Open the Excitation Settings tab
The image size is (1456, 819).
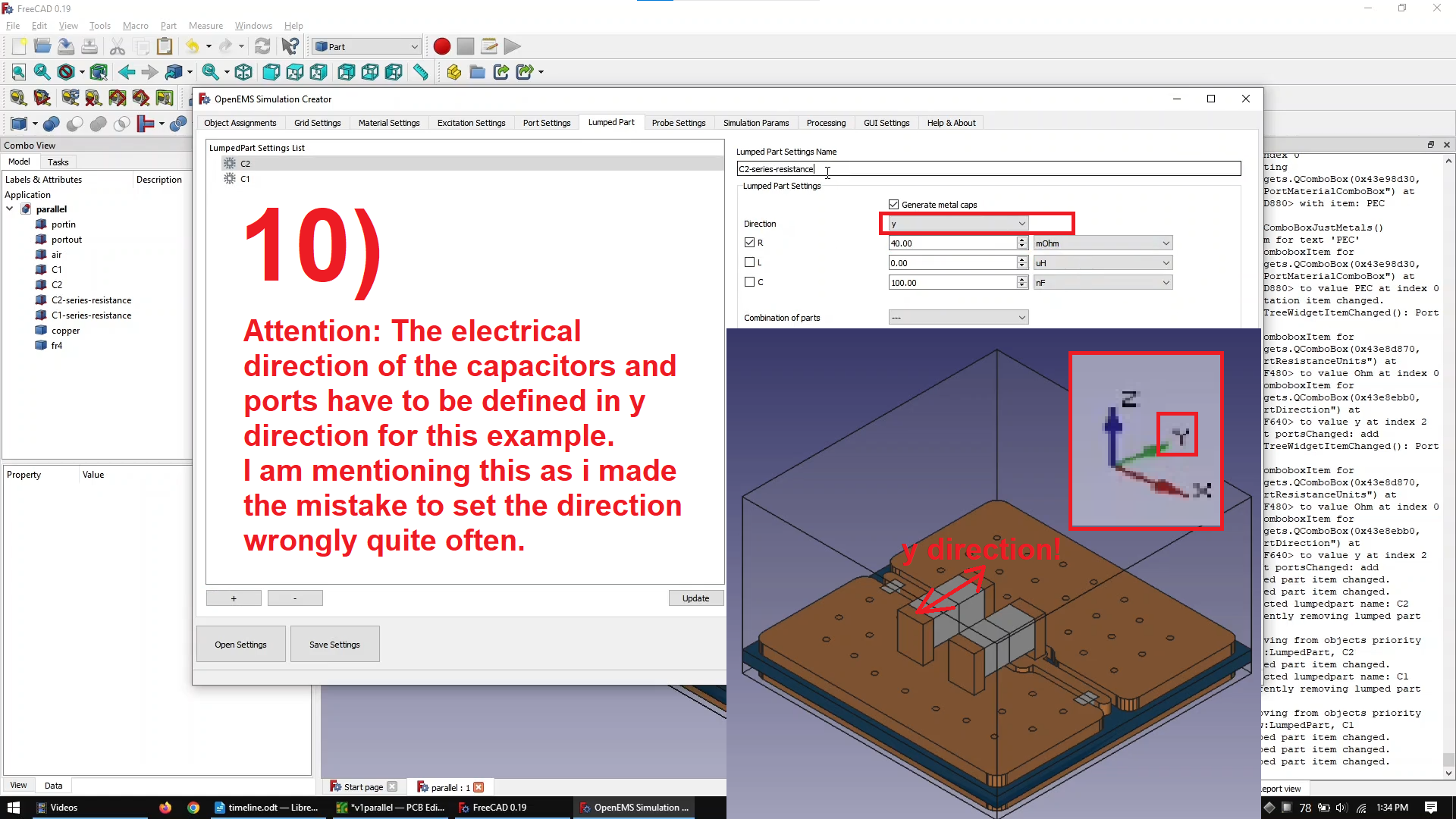pos(471,123)
